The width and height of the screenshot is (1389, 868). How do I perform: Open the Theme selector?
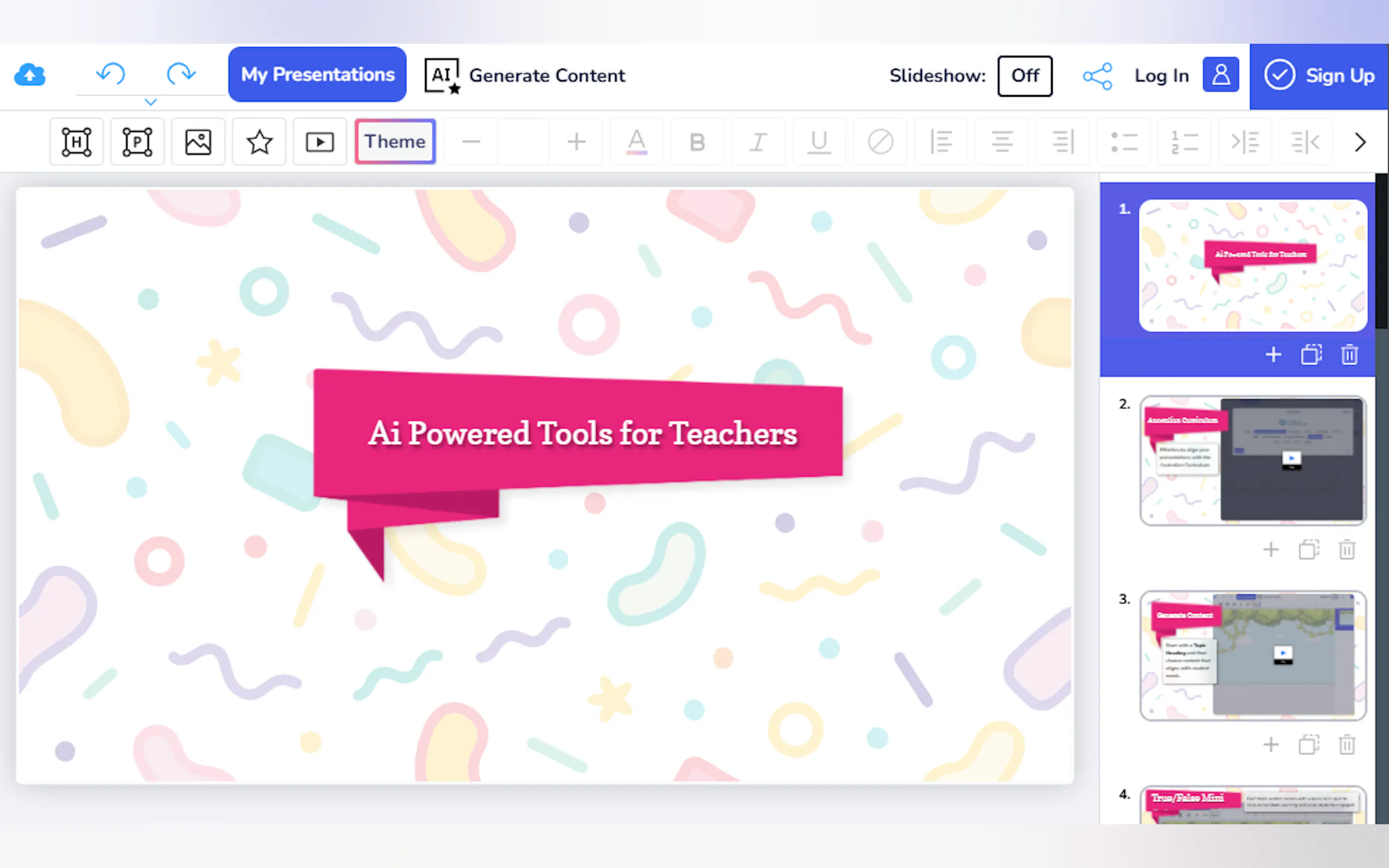(395, 142)
